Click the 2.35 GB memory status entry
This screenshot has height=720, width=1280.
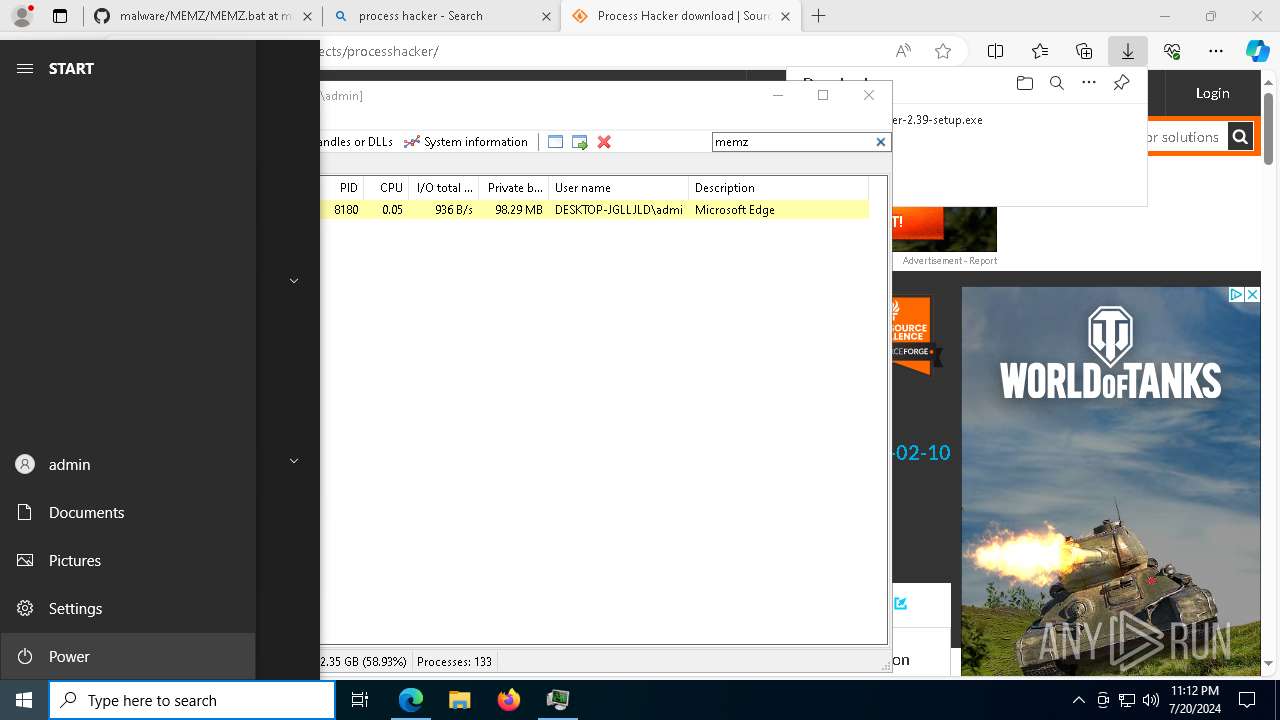point(364,662)
